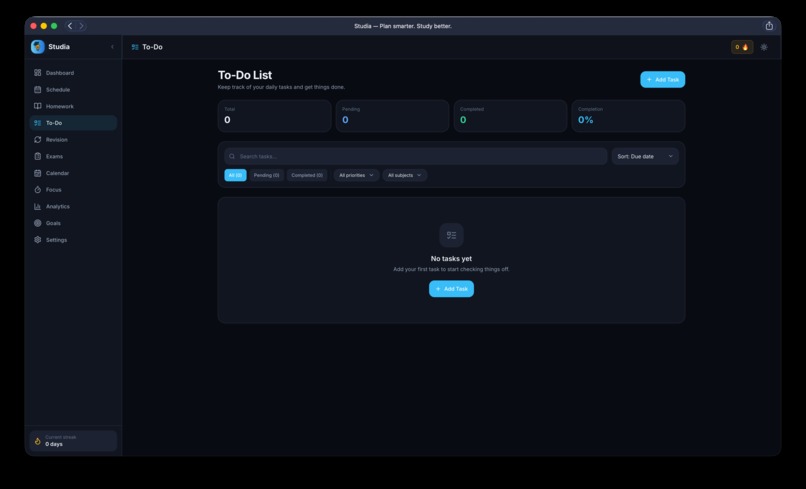This screenshot has height=489, width=806.
Task: Go back with the title bar arrow
Action: [70, 26]
